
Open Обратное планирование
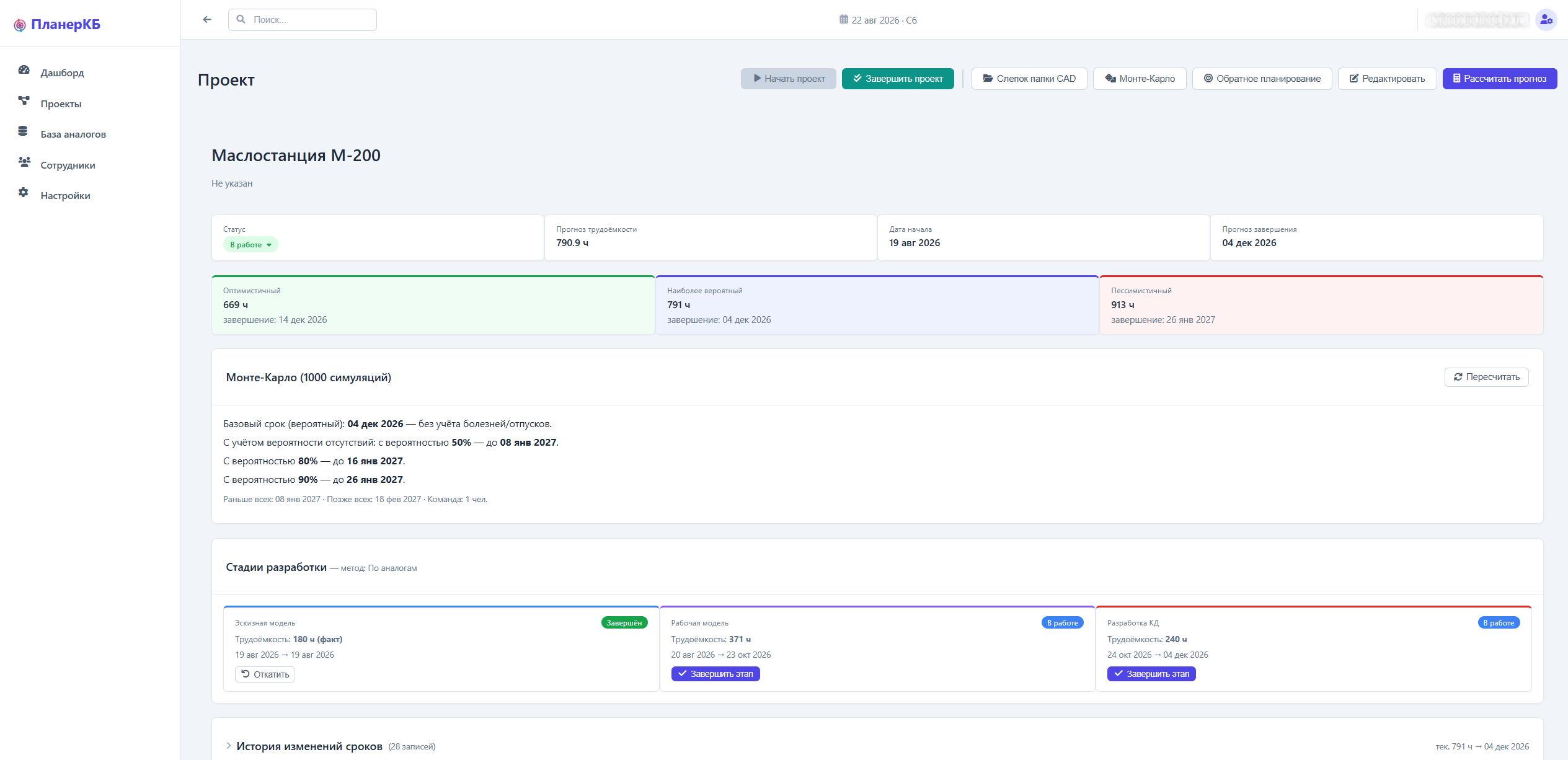coord(1262,79)
